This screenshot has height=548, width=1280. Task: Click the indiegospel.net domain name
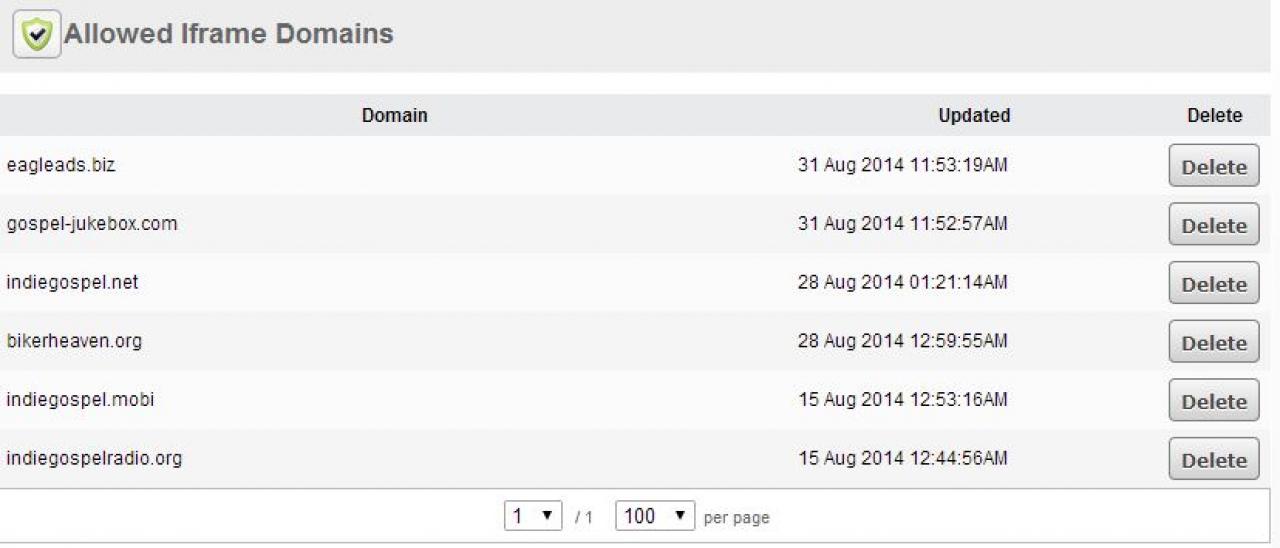[x=72, y=282]
